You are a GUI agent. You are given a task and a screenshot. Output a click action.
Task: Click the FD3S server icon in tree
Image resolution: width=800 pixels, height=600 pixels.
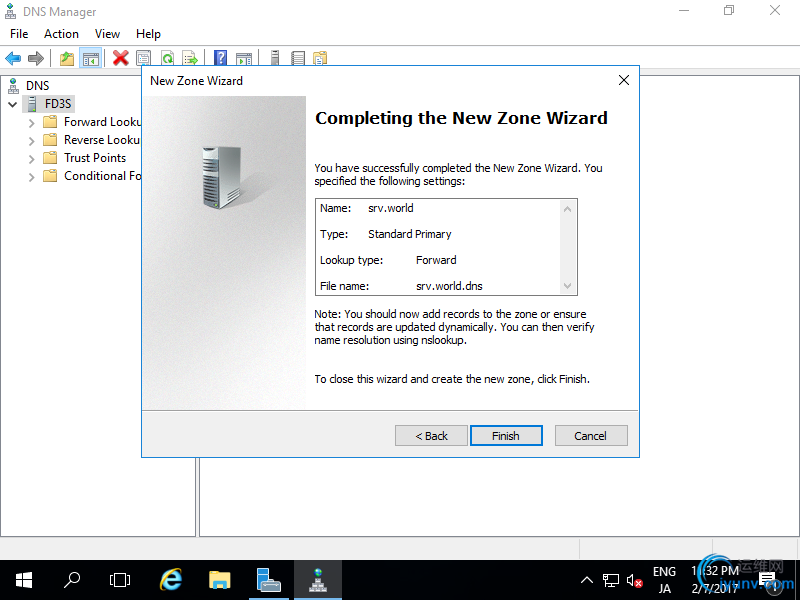tap(32, 104)
